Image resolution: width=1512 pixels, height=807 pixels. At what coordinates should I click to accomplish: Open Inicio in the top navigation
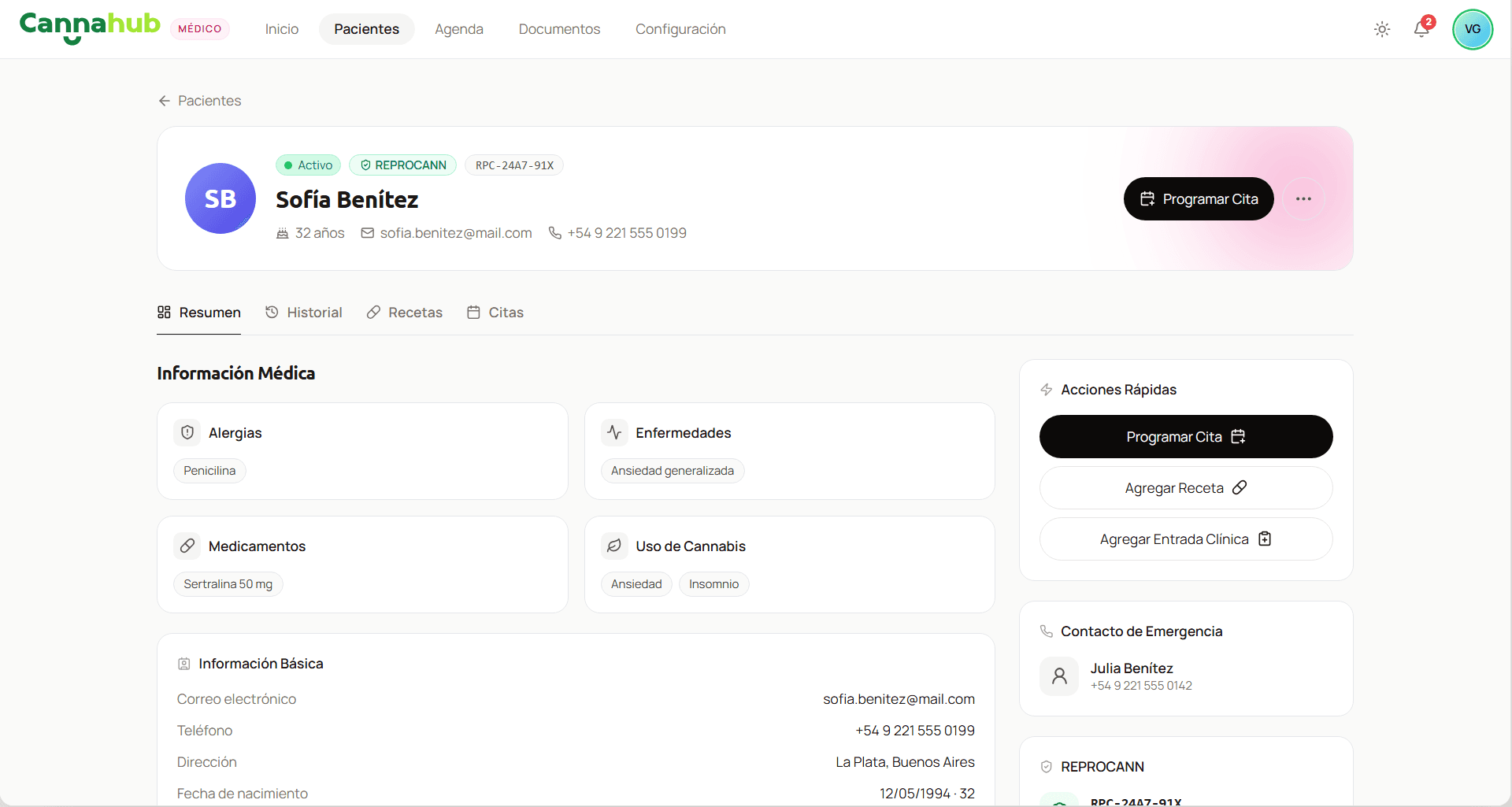(x=282, y=29)
